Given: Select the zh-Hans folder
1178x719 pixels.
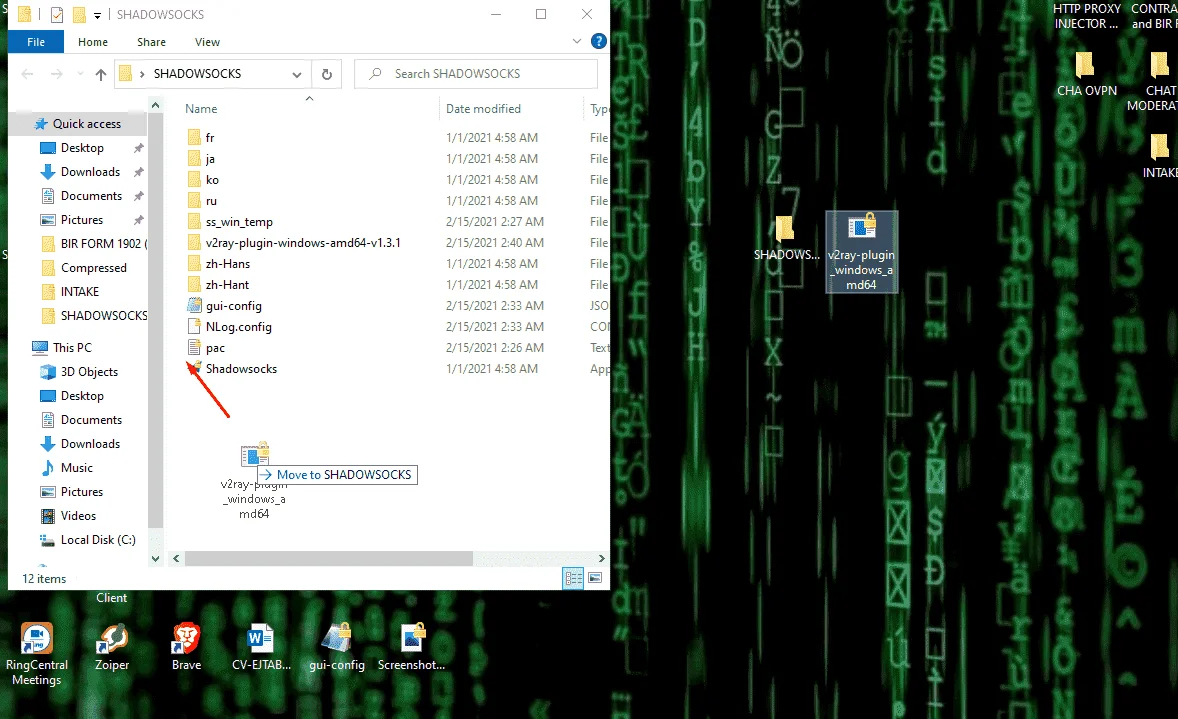Looking at the screenshot, I should [x=228, y=264].
